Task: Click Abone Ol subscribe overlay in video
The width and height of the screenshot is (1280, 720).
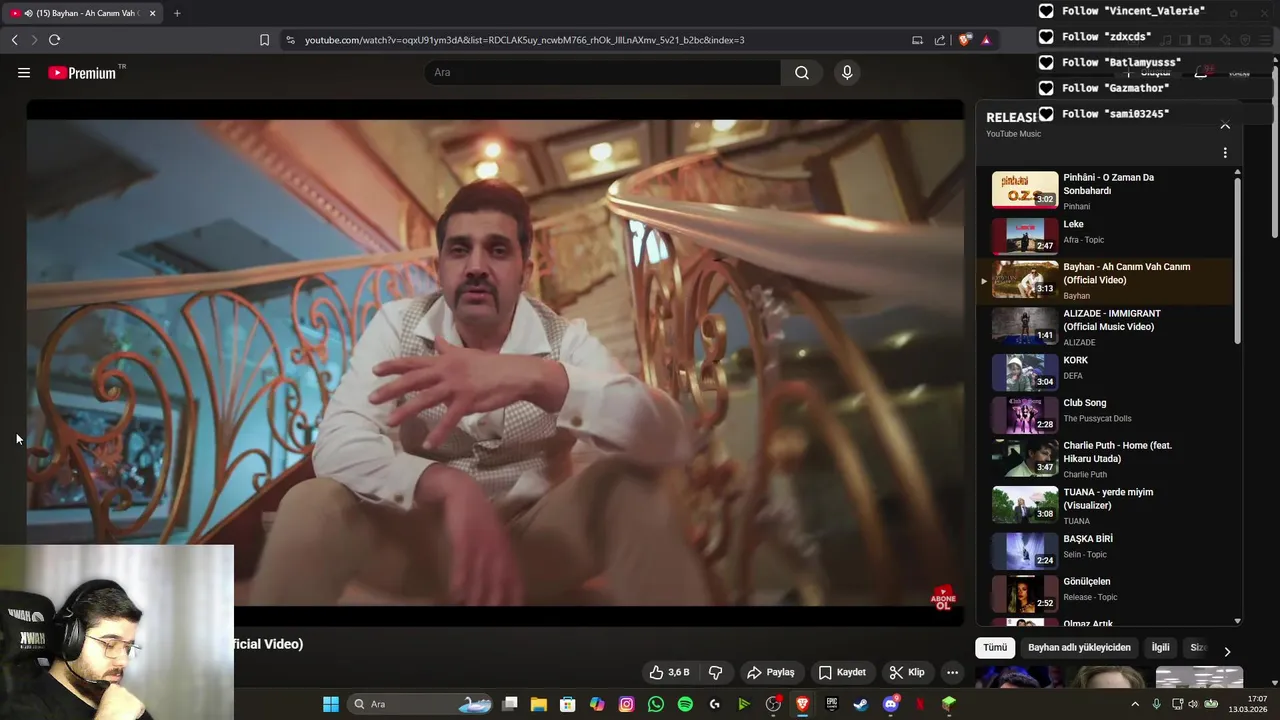Action: pyautogui.click(x=943, y=598)
